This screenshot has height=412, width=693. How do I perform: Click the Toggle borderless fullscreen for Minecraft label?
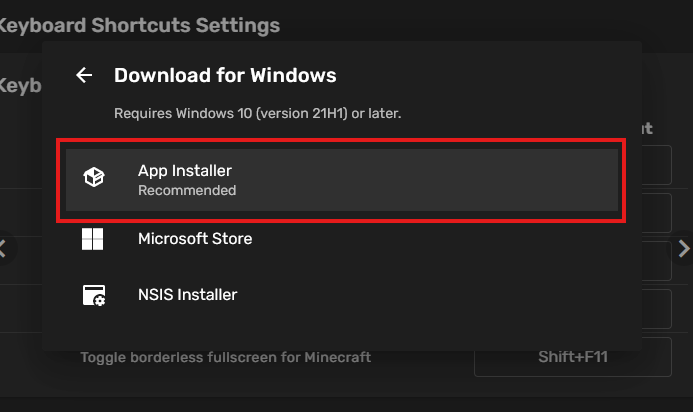pyautogui.click(x=226, y=357)
